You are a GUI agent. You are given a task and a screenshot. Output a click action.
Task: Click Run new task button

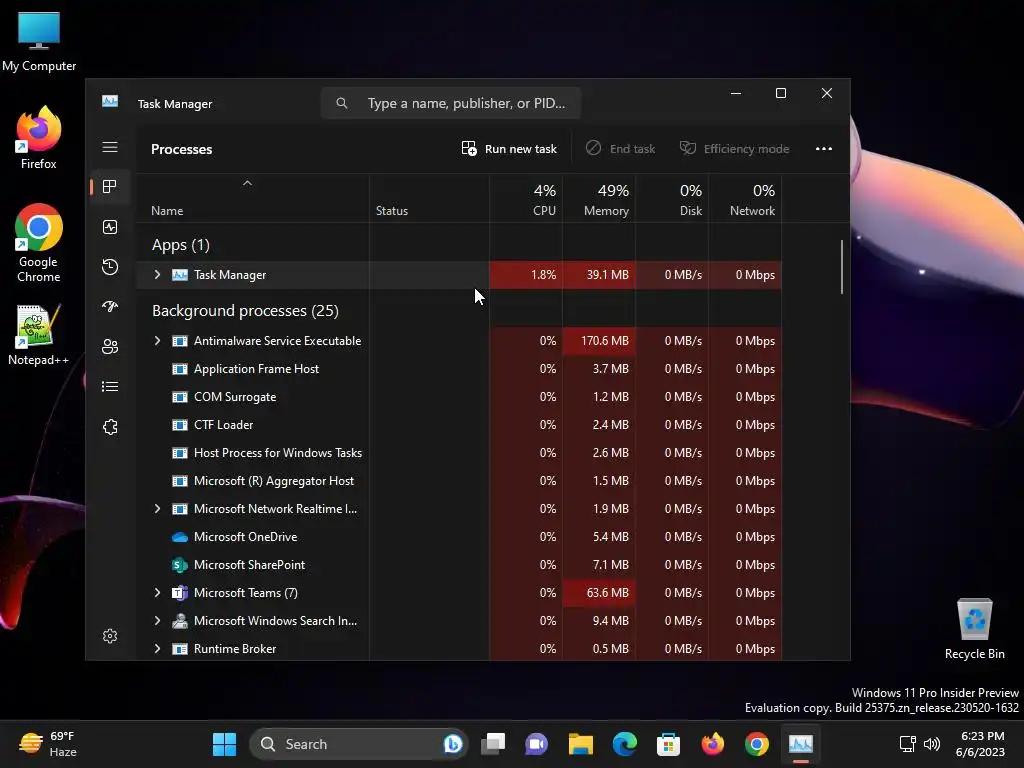click(x=509, y=149)
